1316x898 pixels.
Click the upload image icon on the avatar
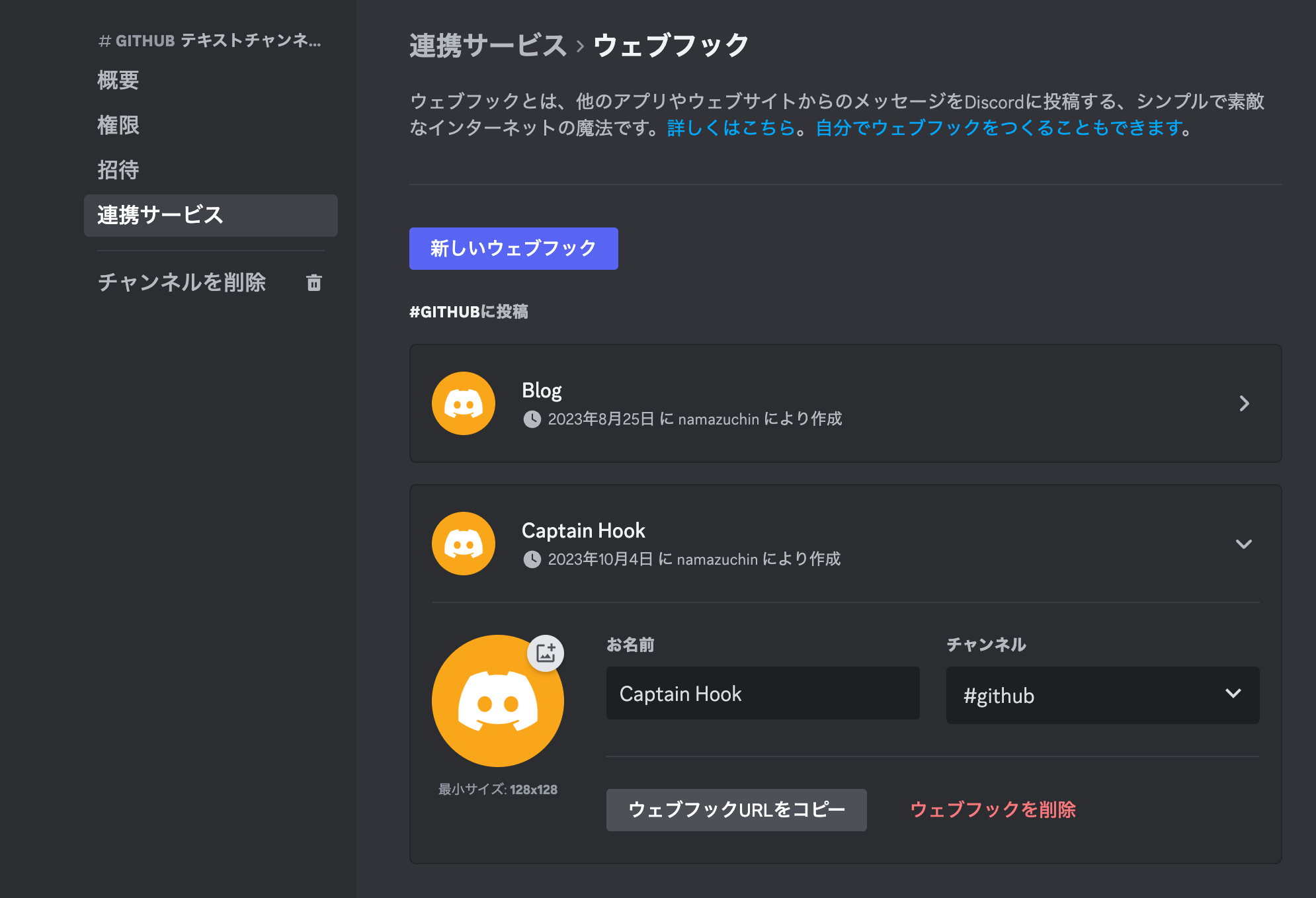[546, 653]
